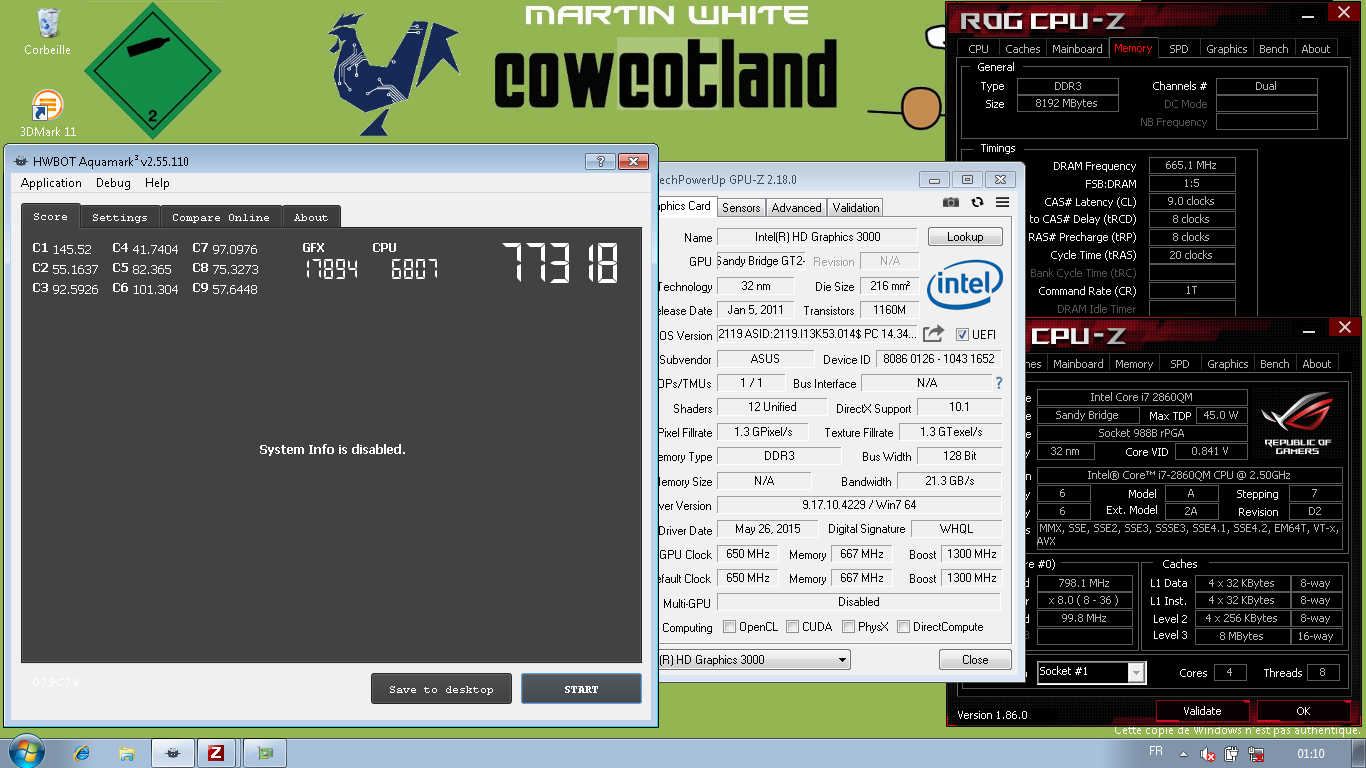1366x768 pixels.
Task: Toggle the CUDA checkbox
Action: click(792, 627)
